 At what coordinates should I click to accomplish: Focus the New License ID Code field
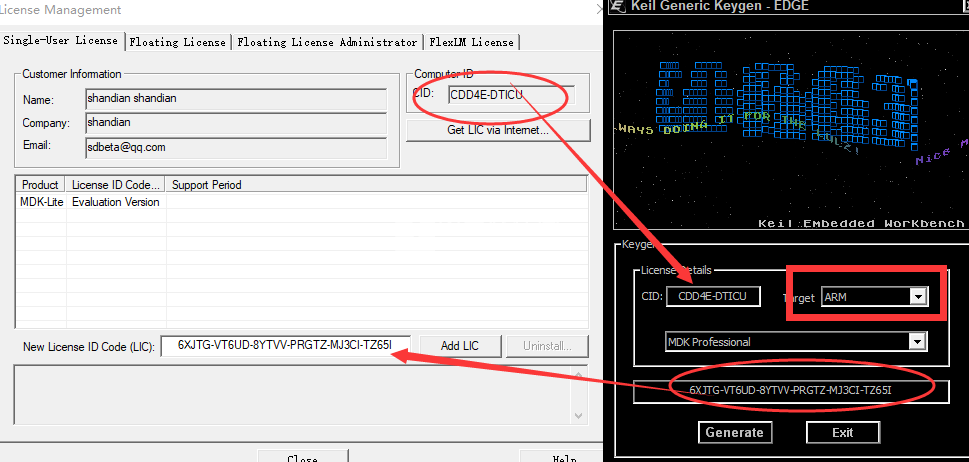coord(286,346)
